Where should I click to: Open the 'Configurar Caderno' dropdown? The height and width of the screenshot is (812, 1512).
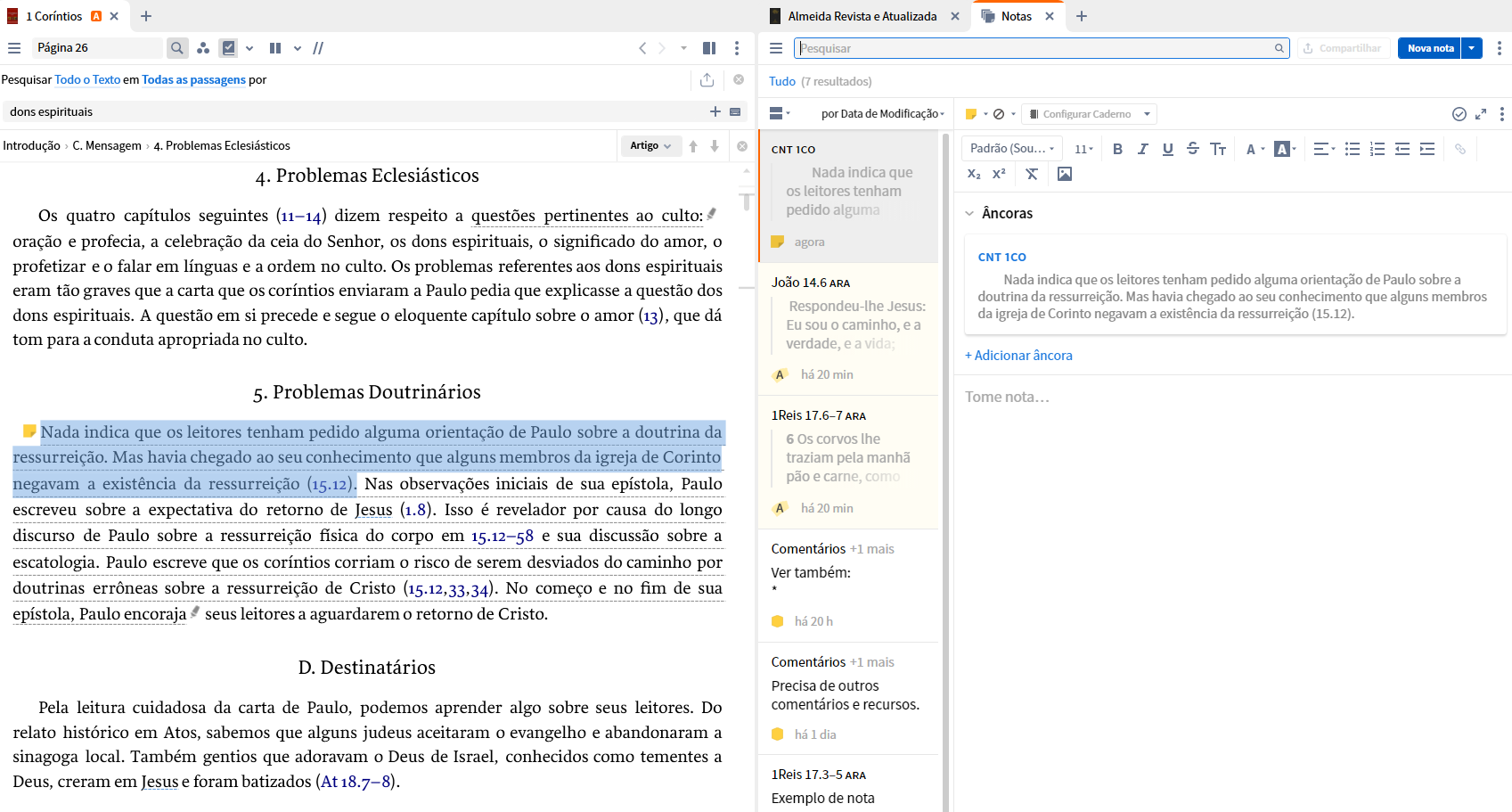tap(1089, 114)
